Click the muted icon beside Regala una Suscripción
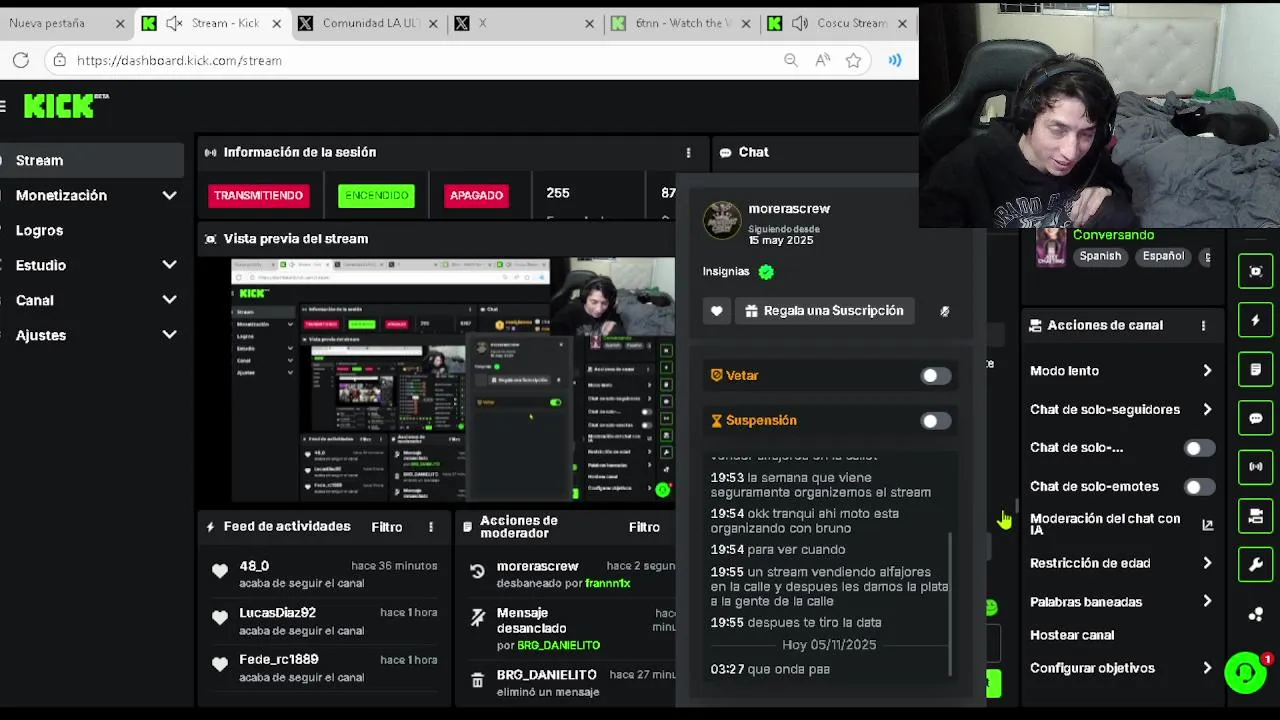Screen dimensions: 1280x720 [944, 311]
